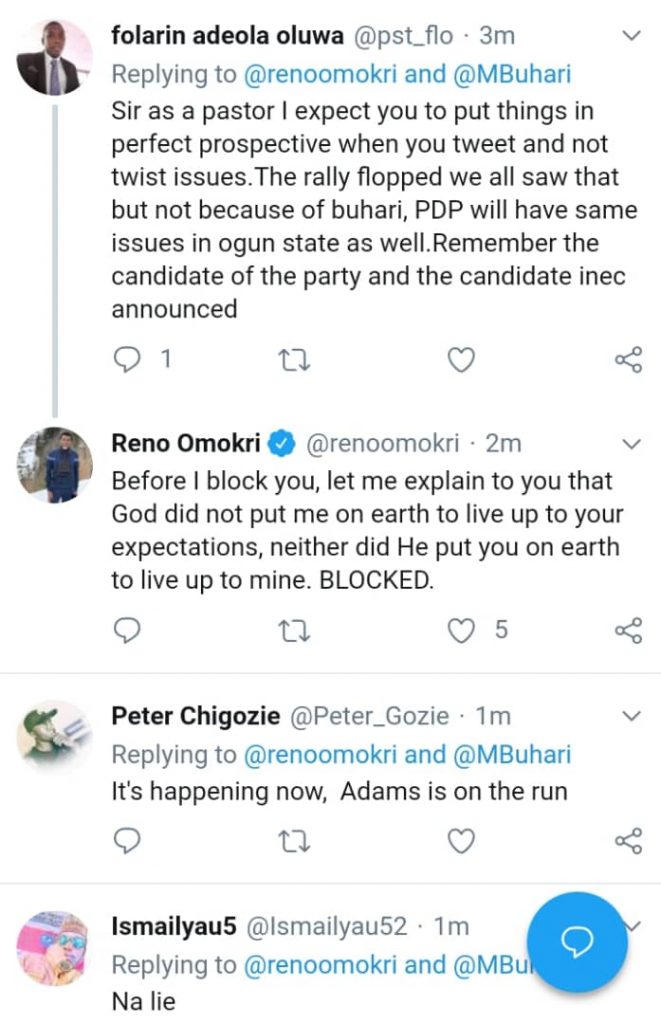Reply to Peter Chigozie's tweet
The height and width of the screenshot is (1024, 661).
126,842
